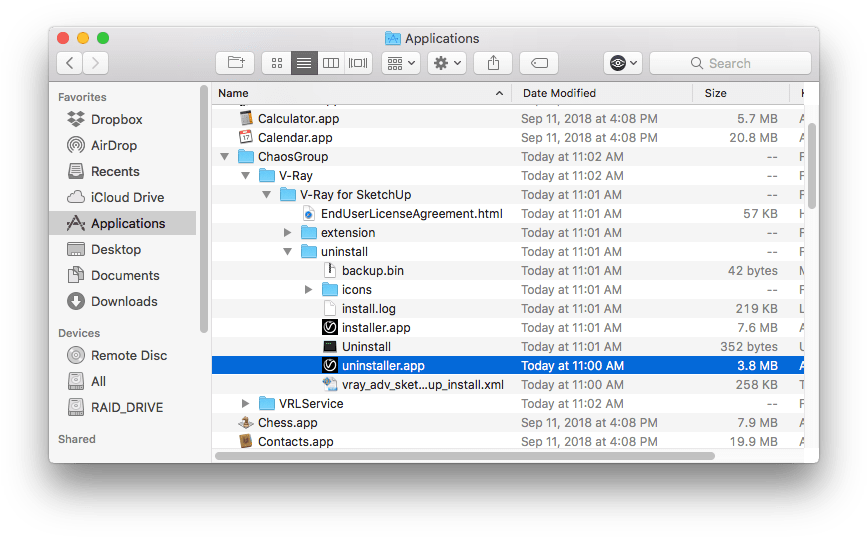Switch to column view
This screenshot has width=867, height=537.
pos(331,63)
